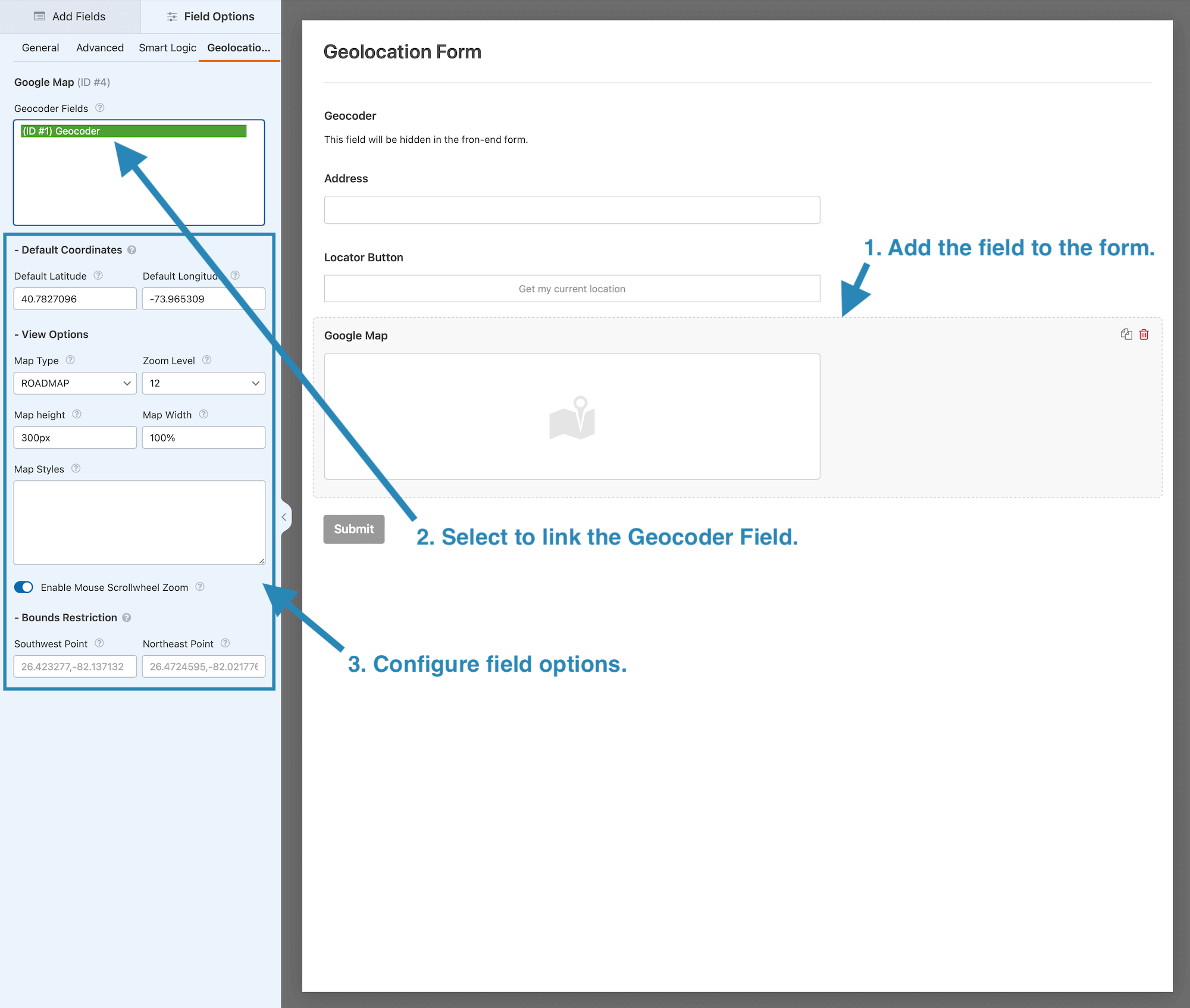
Task: Switch to the Field Options tab
Action: click(211, 17)
